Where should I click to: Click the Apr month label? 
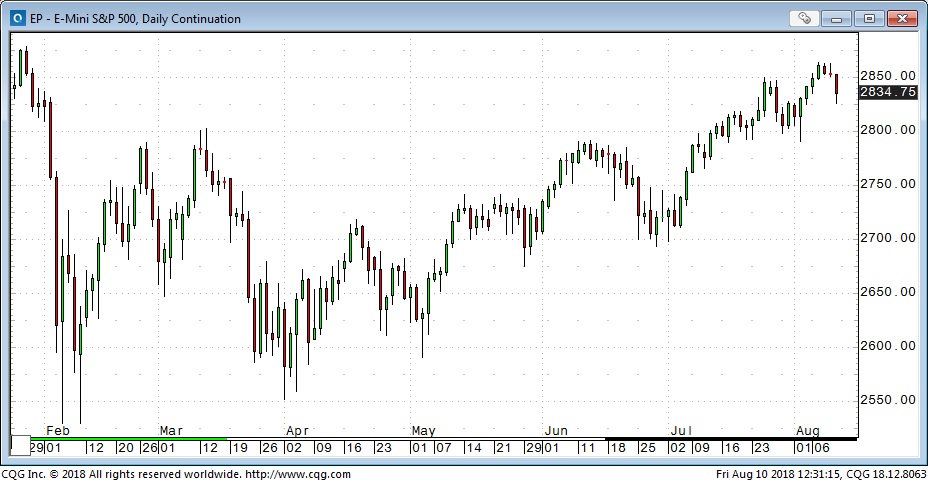tap(297, 430)
